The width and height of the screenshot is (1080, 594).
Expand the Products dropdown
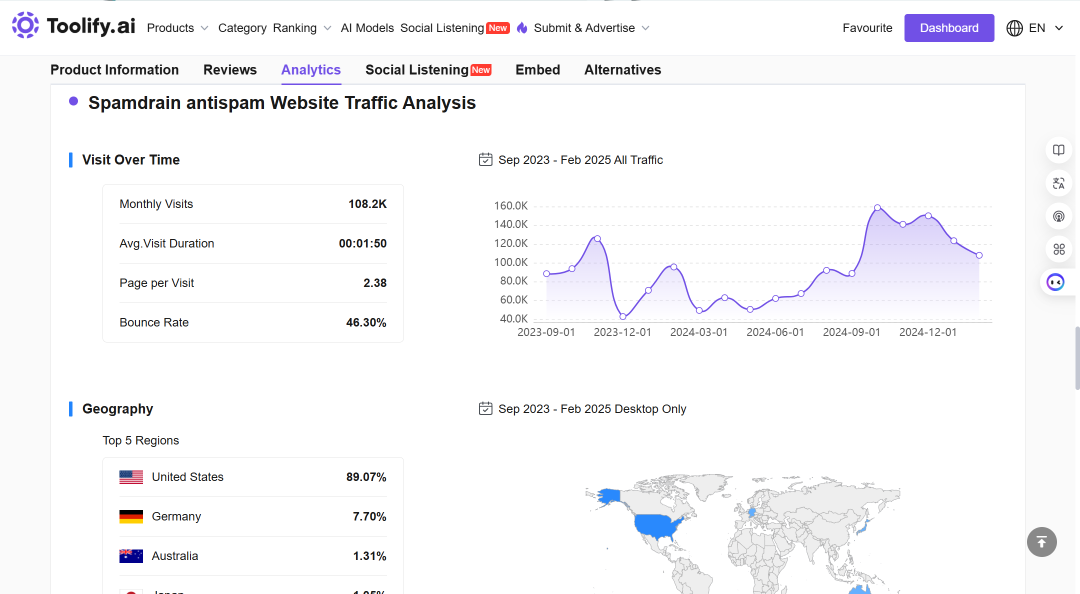(x=178, y=28)
